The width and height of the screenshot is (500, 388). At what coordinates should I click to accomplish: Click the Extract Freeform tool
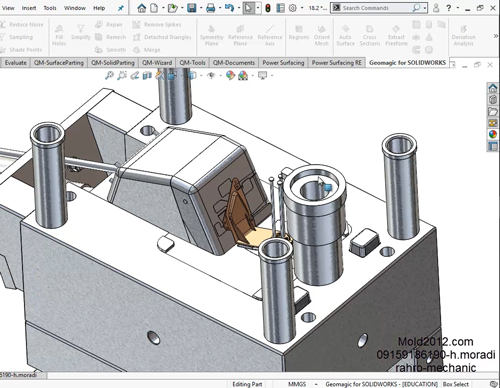(396, 35)
